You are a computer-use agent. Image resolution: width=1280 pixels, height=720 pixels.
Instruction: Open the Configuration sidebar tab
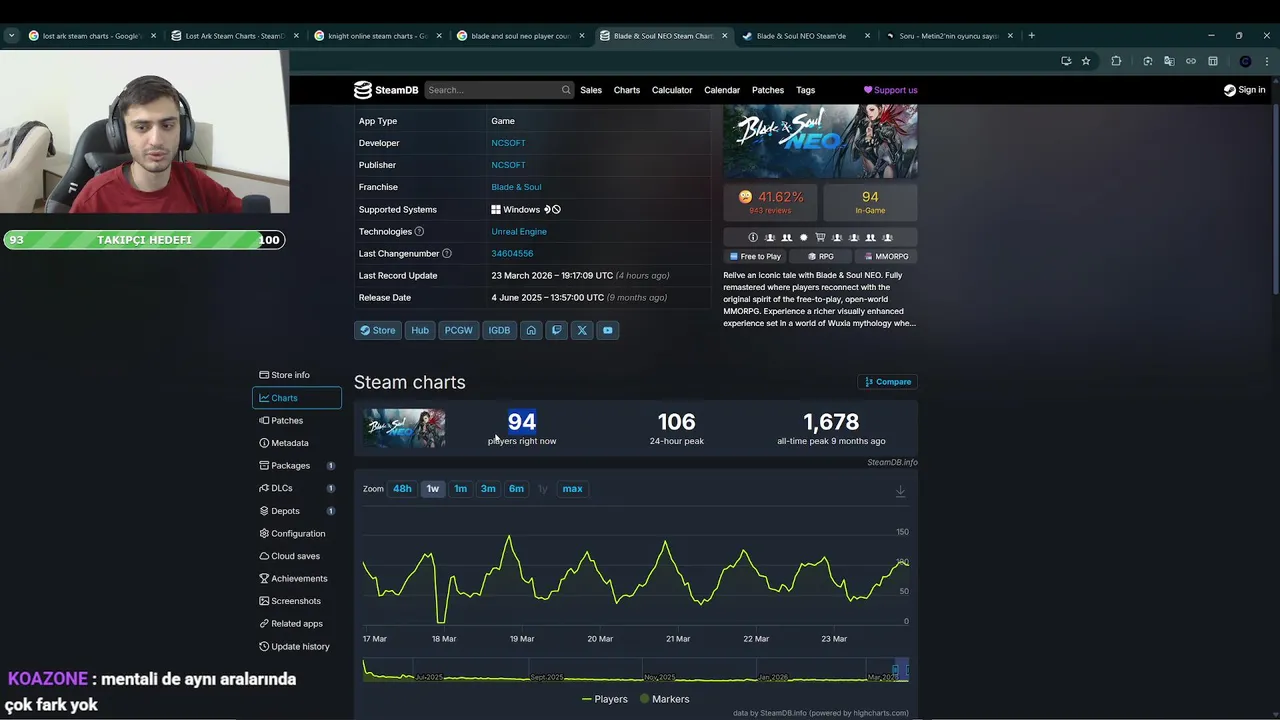[297, 533]
